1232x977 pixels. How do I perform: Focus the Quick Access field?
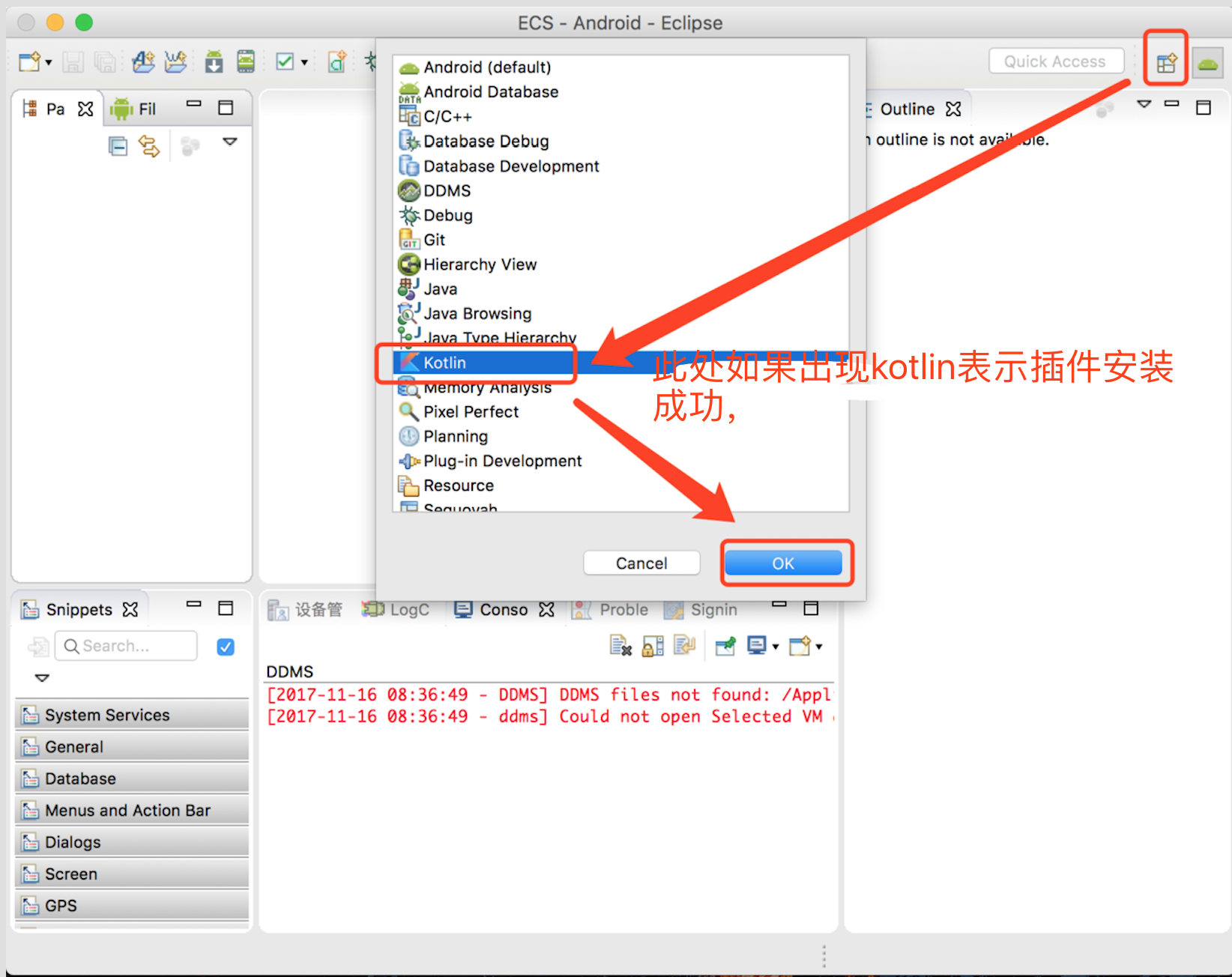1056,61
